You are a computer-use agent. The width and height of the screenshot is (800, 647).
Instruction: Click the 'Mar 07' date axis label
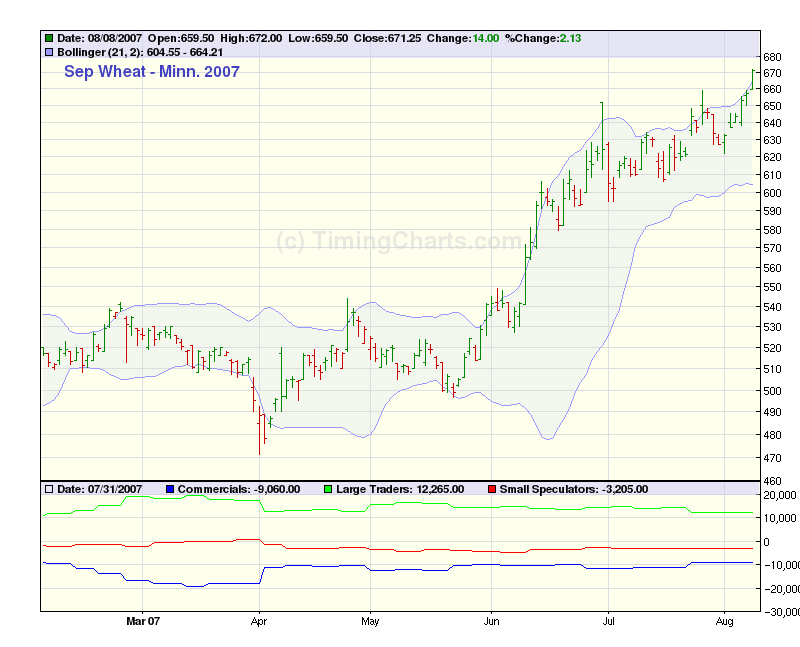coord(143,621)
